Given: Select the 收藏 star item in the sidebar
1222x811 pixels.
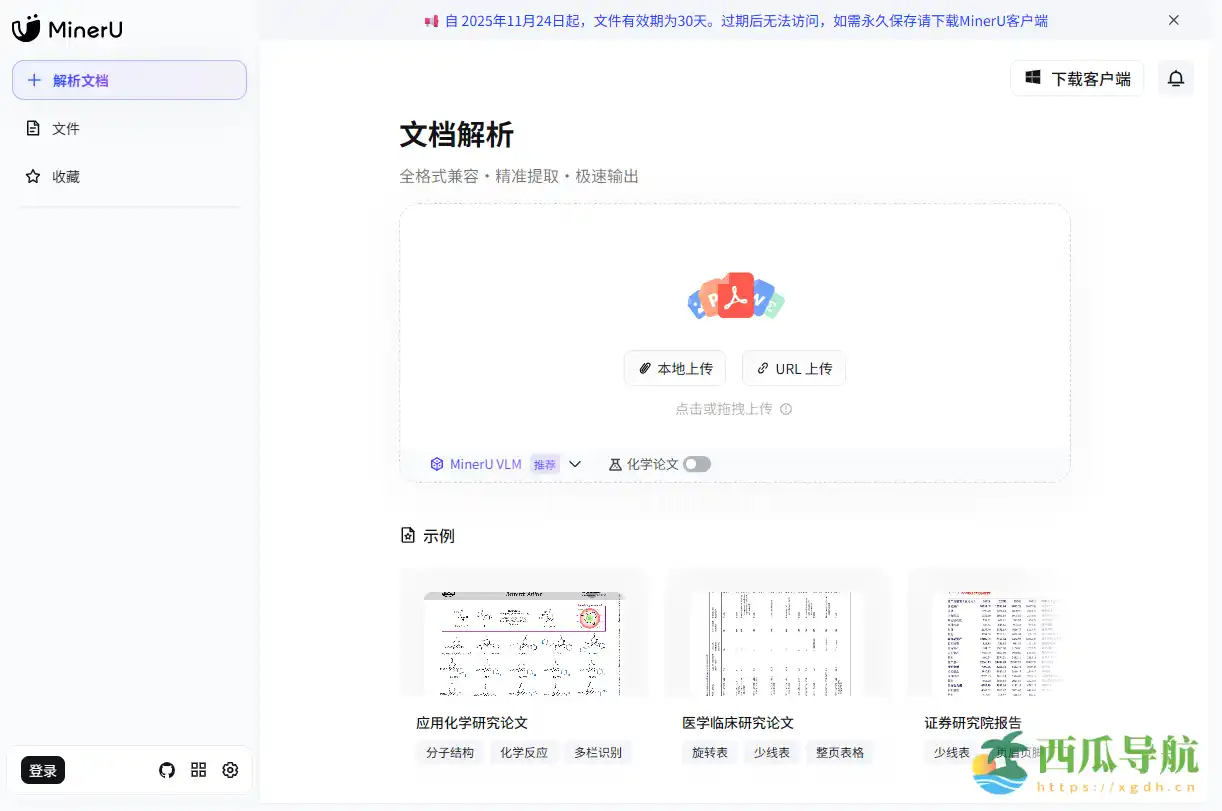Looking at the screenshot, I should (64, 176).
